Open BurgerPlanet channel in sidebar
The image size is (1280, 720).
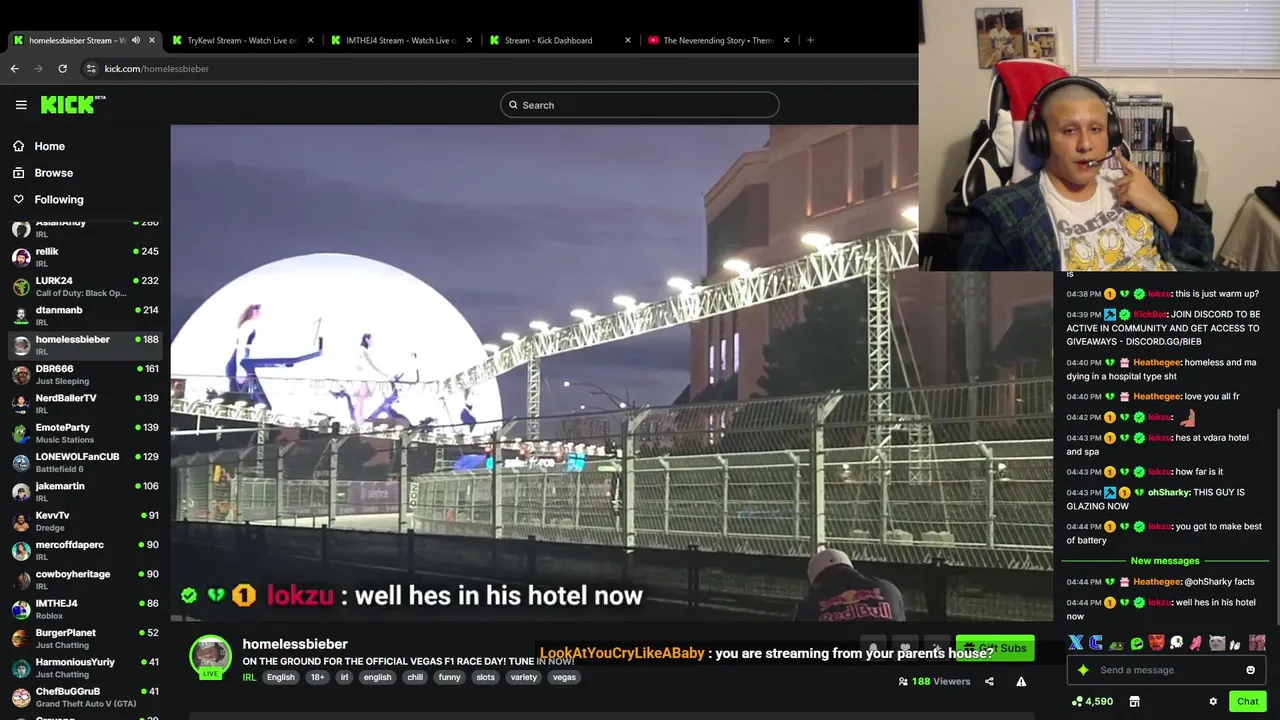pos(85,639)
